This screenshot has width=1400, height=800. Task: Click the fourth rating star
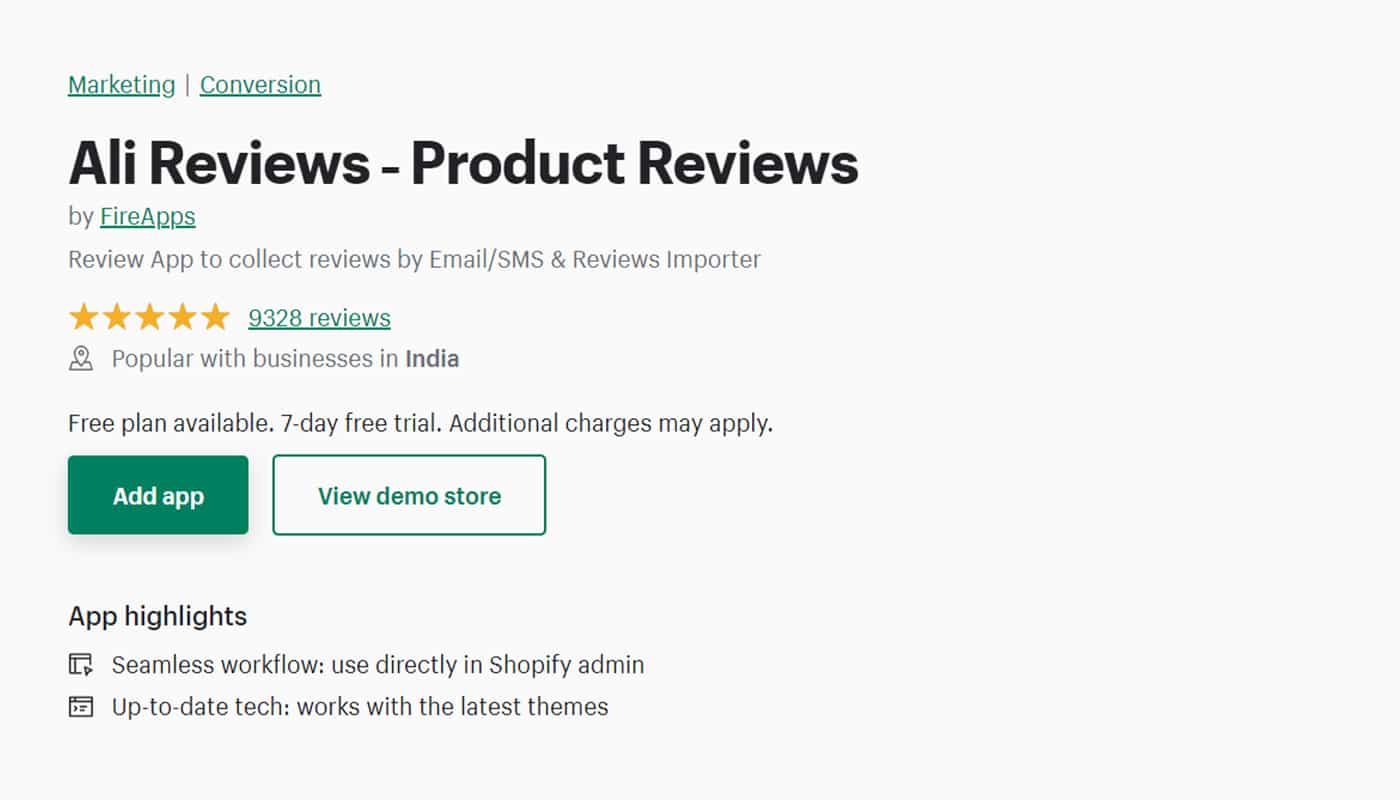[183, 318]
